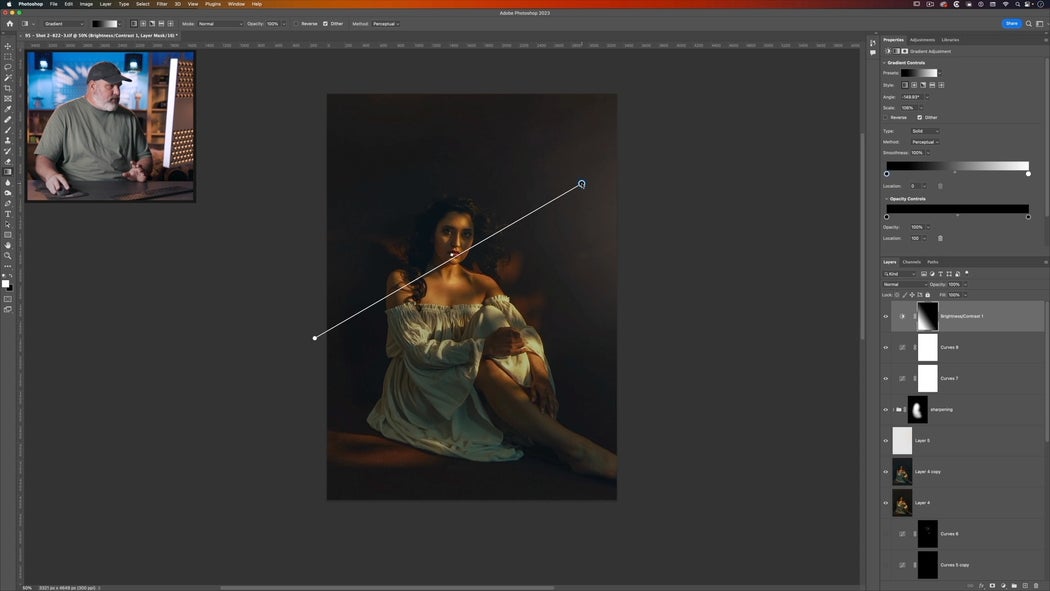Click the Share button
The height and width of the screenshot is (591, 1050).
[x=1010, y=23]
